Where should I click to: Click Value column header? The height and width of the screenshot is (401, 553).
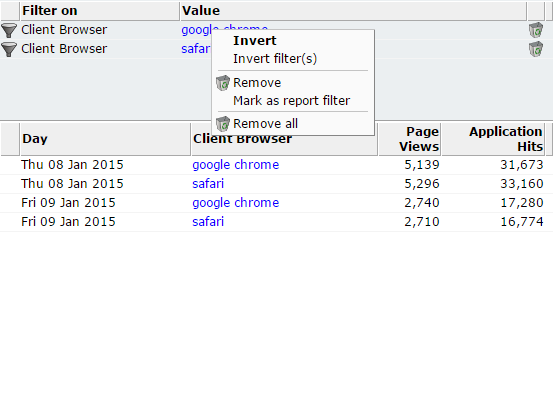click(353, 11)
